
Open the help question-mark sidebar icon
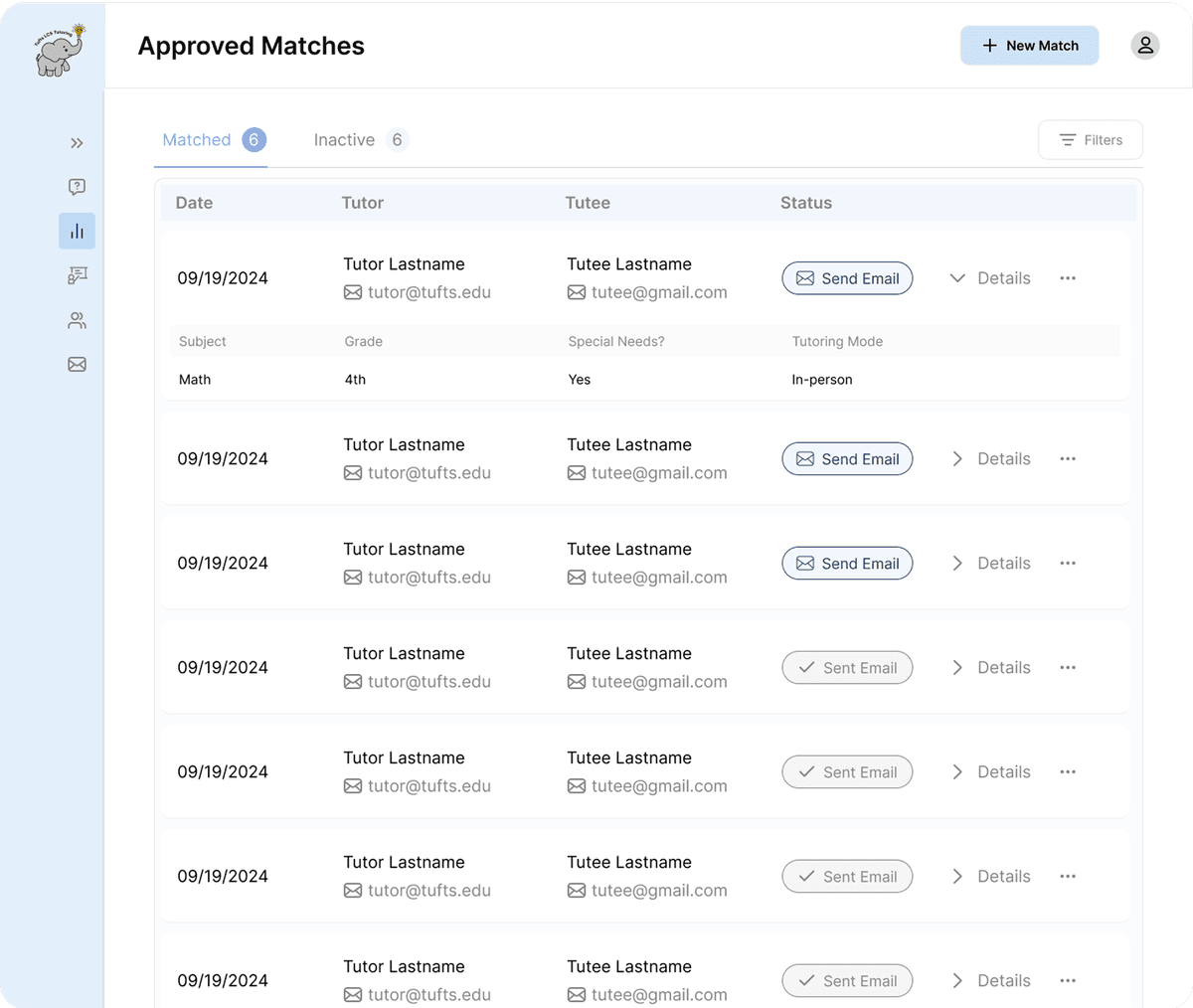click(x=77, y=187)
